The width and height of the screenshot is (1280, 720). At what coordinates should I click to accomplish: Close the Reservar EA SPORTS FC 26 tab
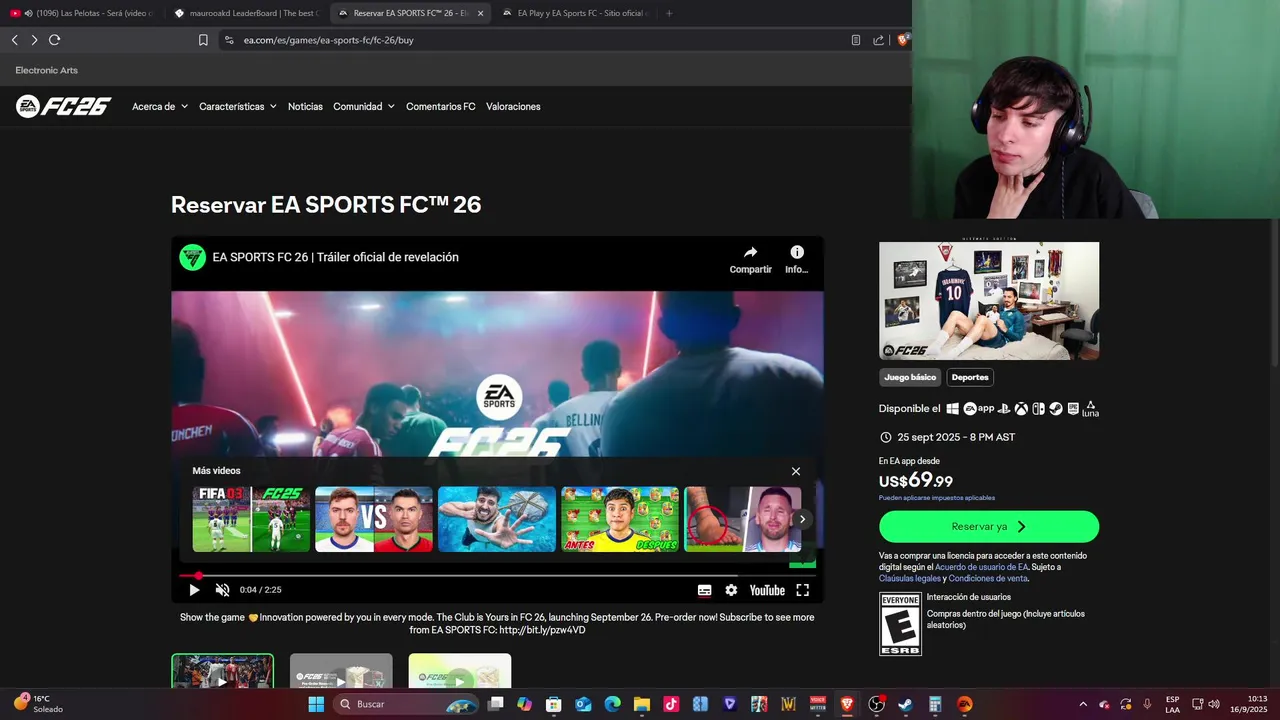(480, 13)
